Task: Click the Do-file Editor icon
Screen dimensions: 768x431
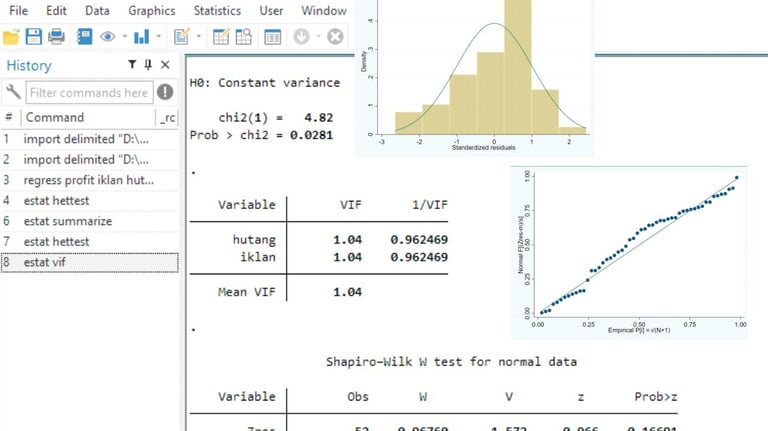Action: click(181, 37)
